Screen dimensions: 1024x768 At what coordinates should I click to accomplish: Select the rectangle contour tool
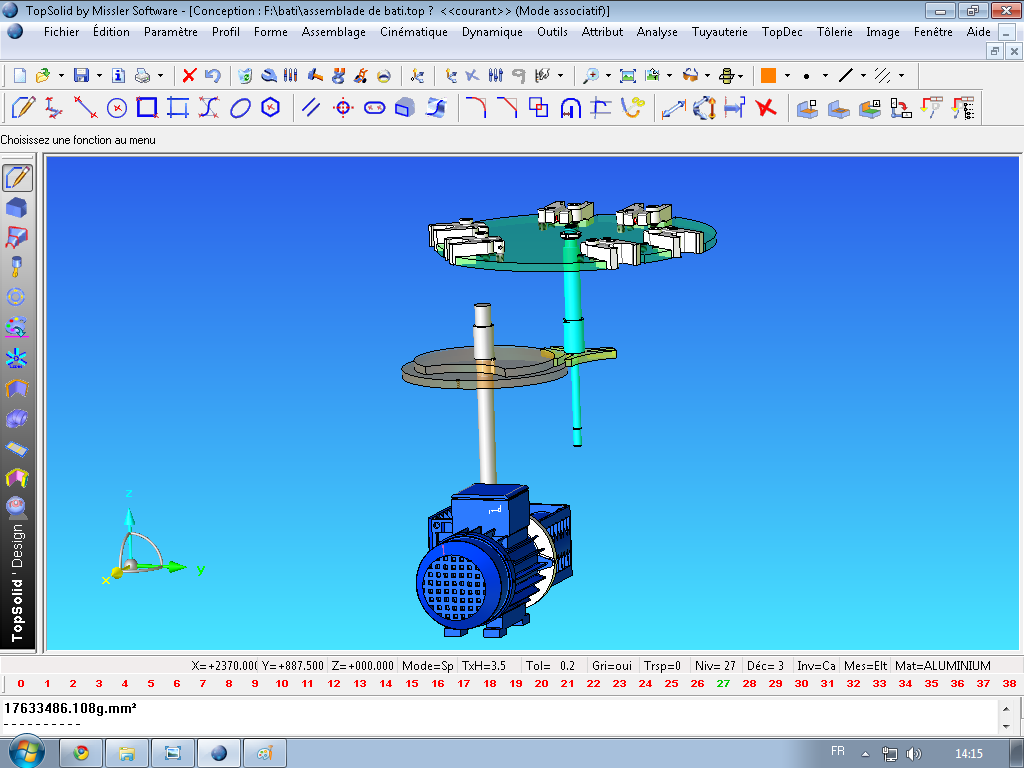click(147, 107)
